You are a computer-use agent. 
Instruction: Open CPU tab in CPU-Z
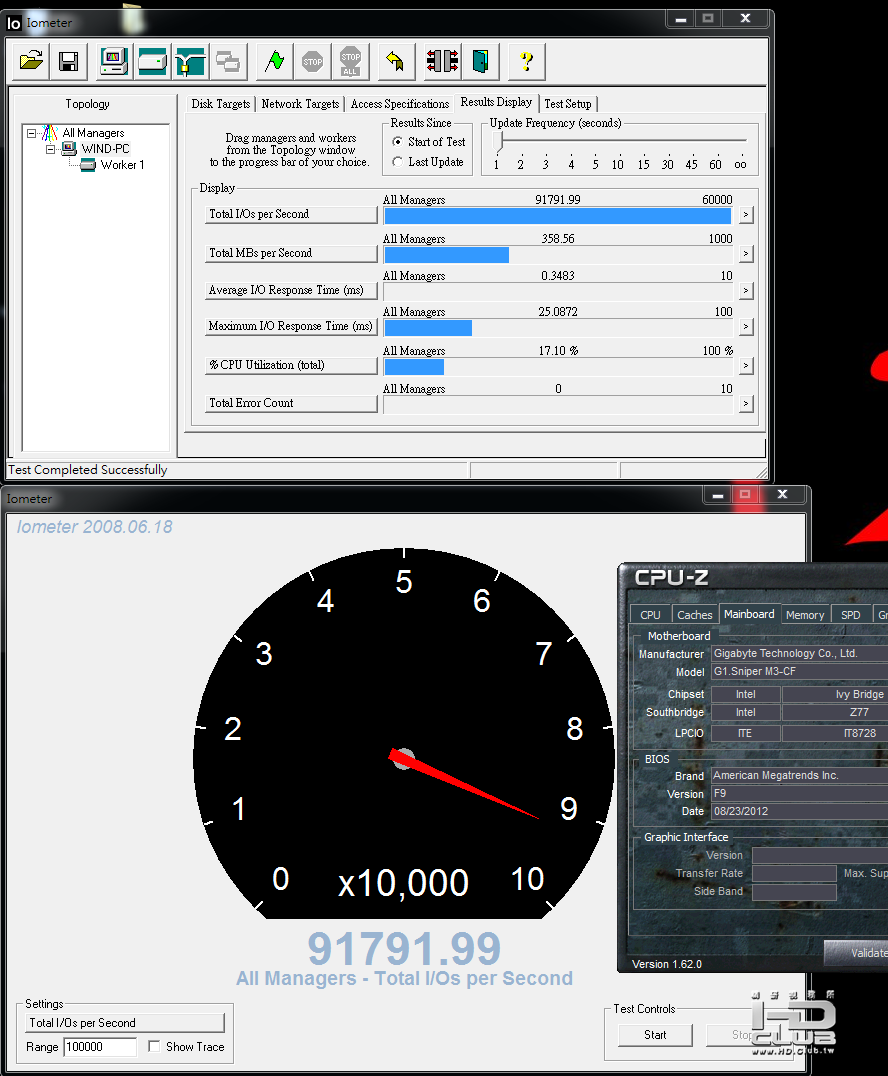pos(650,615)
